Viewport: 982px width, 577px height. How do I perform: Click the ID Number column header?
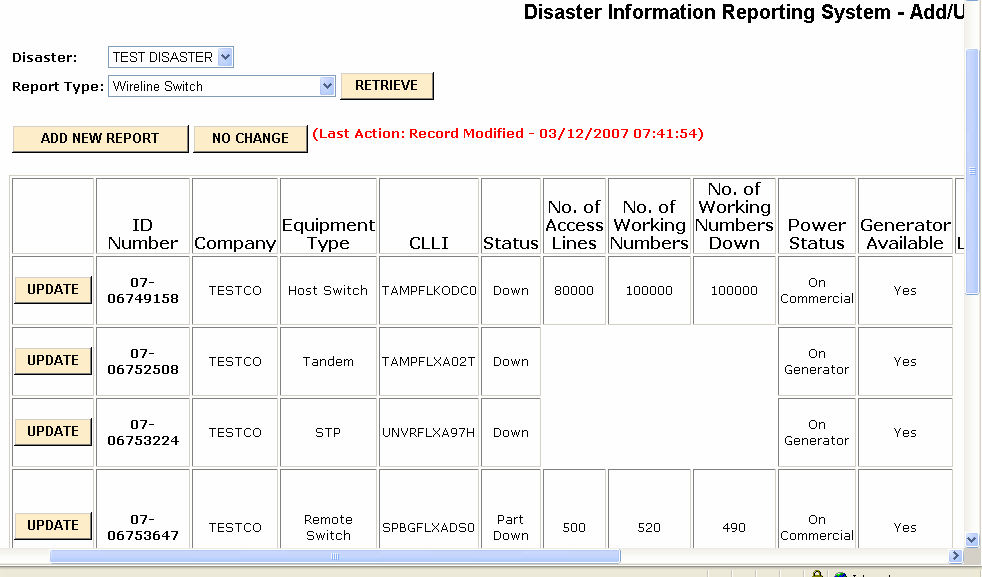143,216
